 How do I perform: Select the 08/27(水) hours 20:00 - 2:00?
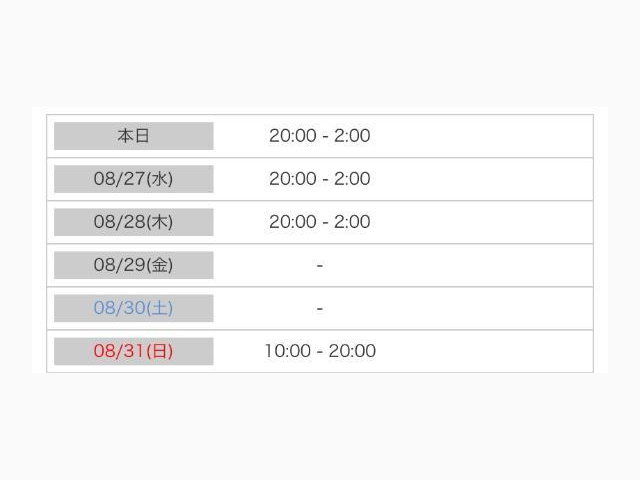[319, 179]
